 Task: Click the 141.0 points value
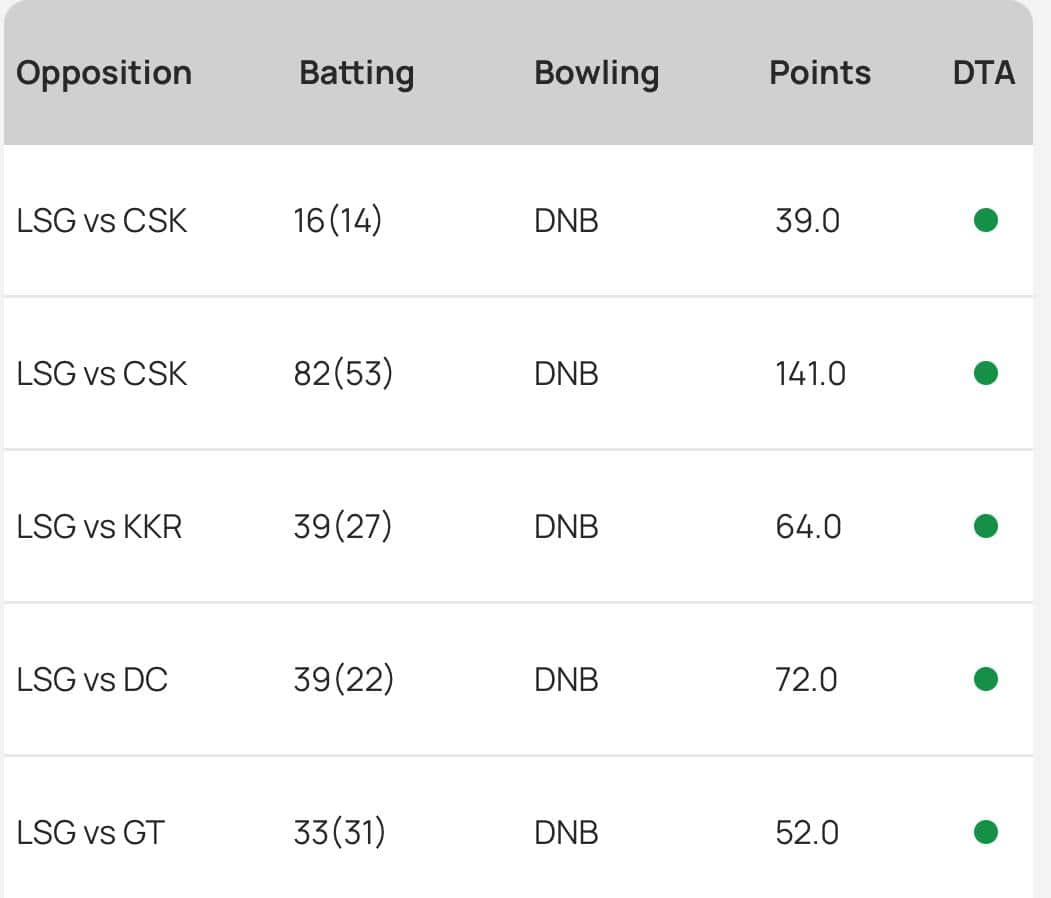tap(810, 374)
